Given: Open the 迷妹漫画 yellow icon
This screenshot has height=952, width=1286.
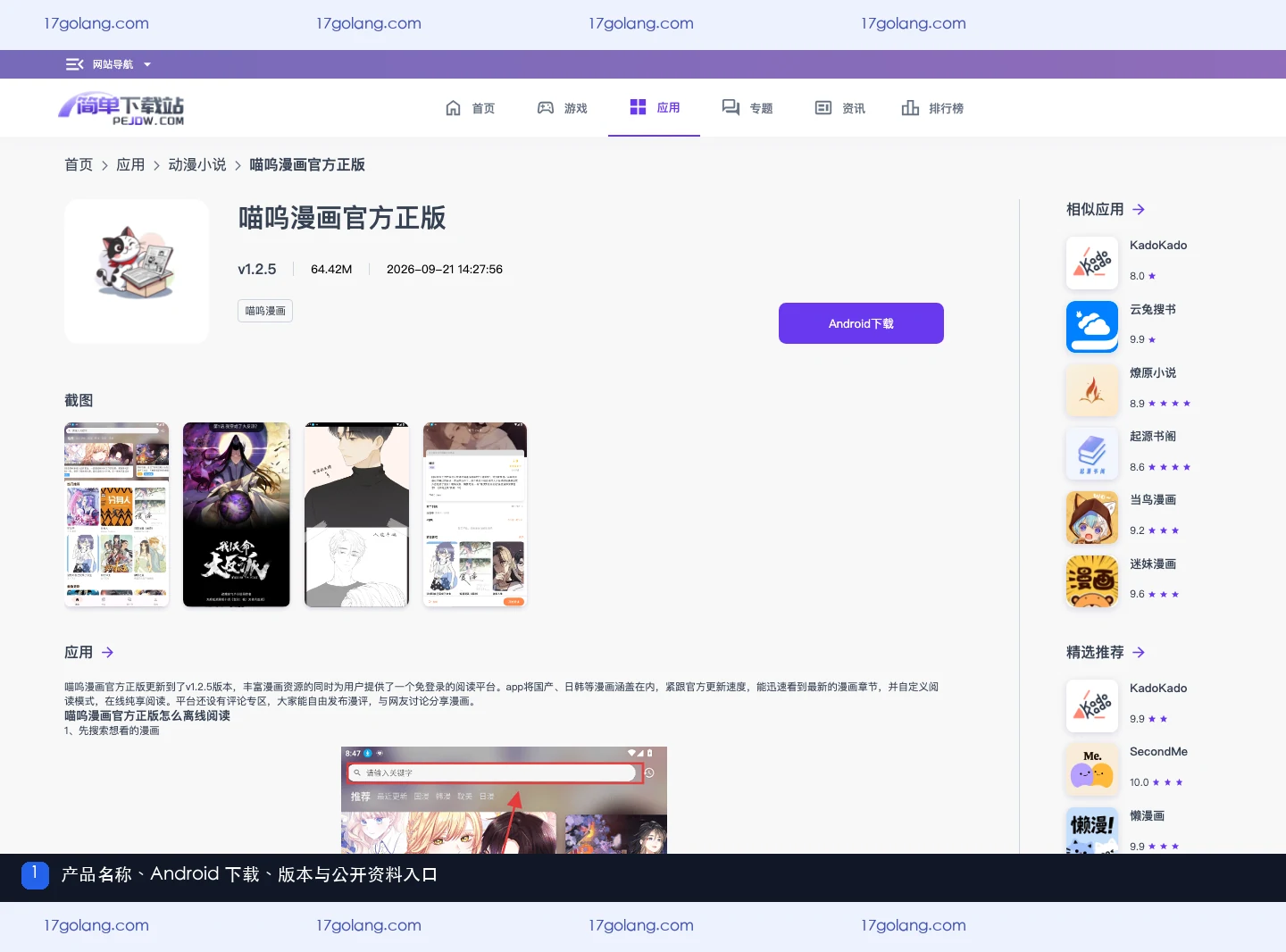Looking at the screenshot, I should pos(1092,581).
